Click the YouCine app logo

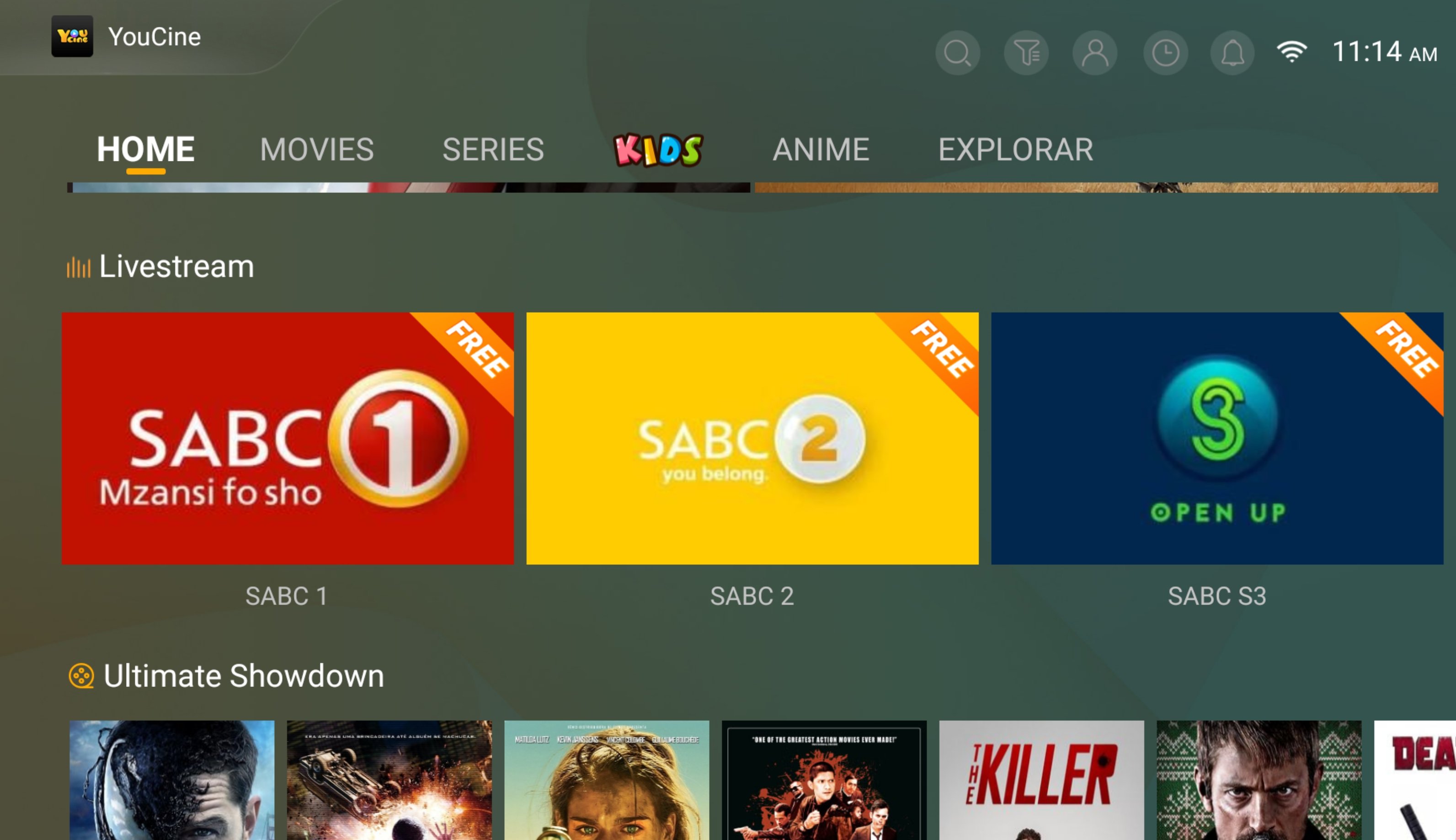click(72, 37)
